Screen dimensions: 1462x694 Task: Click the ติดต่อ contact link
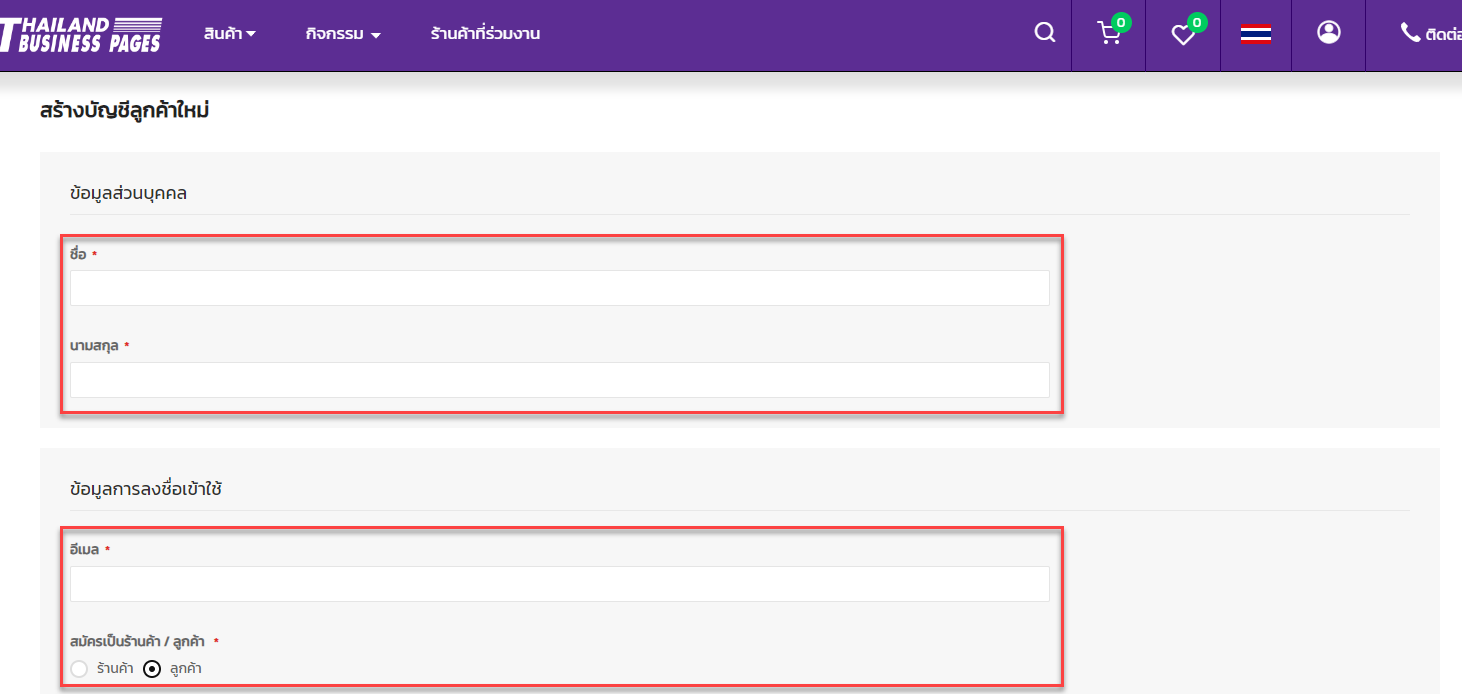1444,34
